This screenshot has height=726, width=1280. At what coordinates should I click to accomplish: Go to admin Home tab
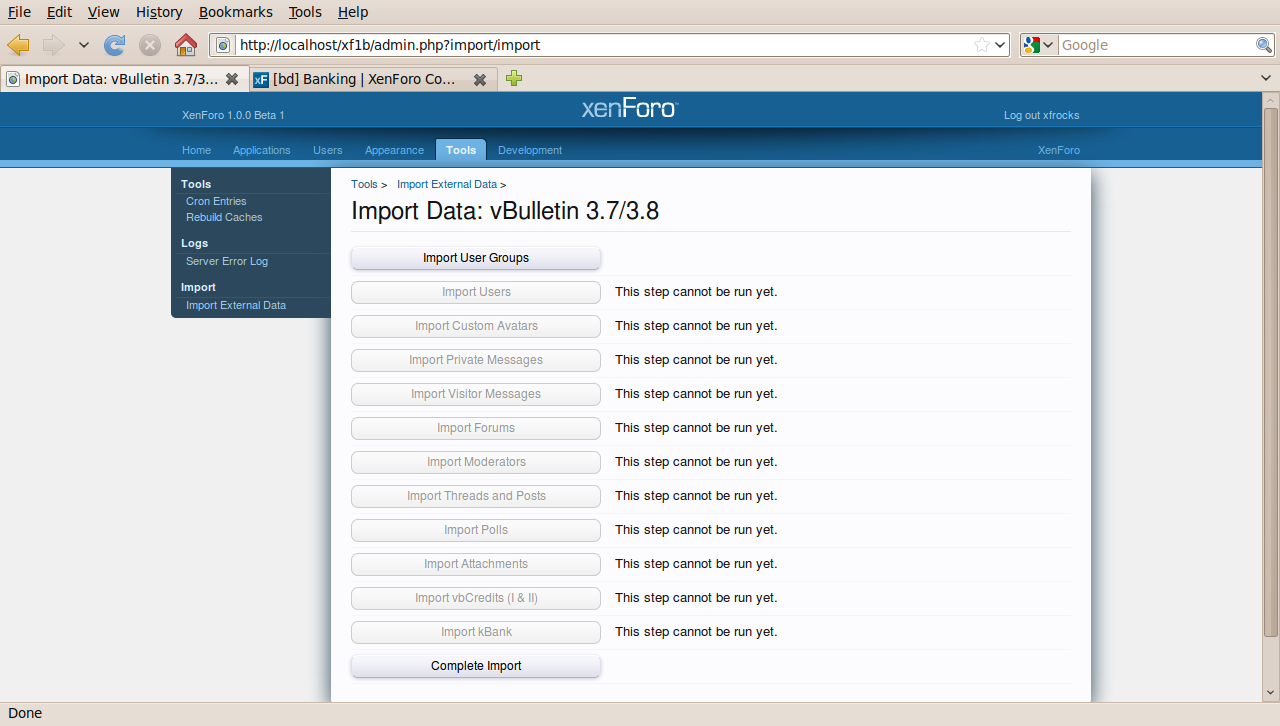(x=196, y=150)
